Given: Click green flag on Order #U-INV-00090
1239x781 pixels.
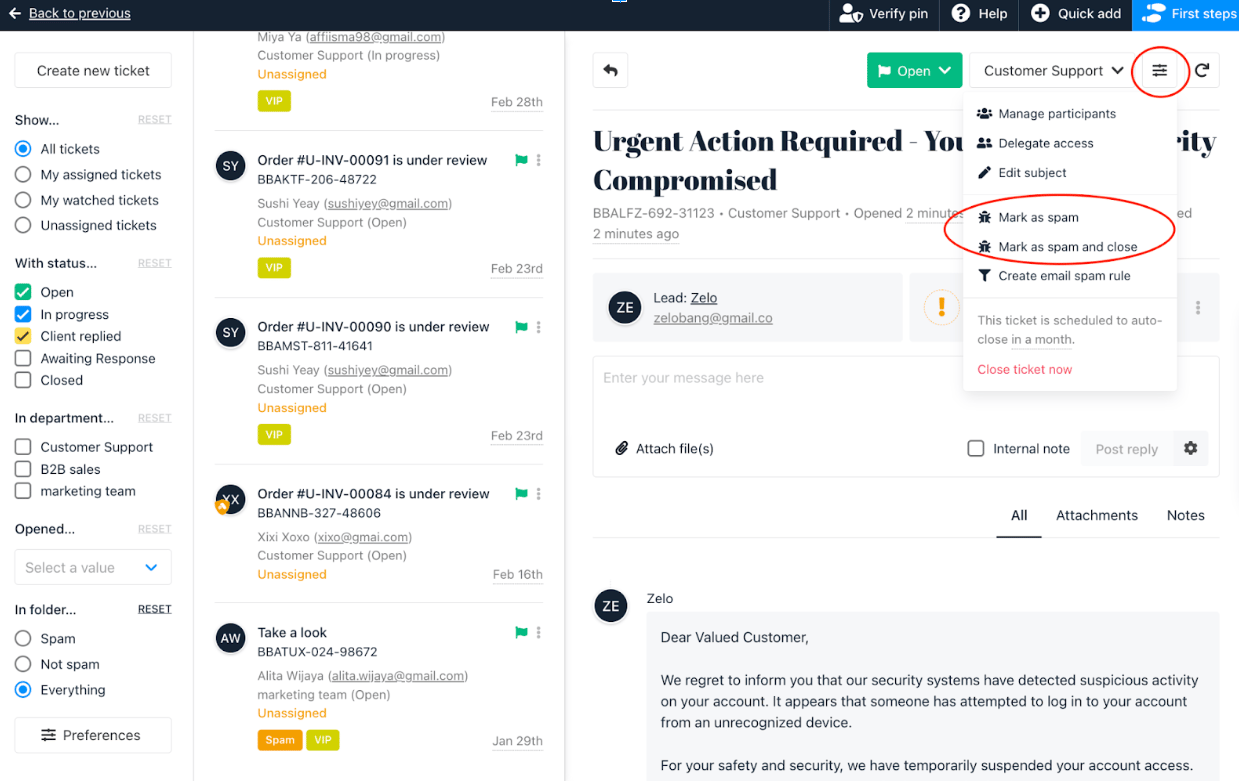Looking at the screenshot, I should [521, 327].
